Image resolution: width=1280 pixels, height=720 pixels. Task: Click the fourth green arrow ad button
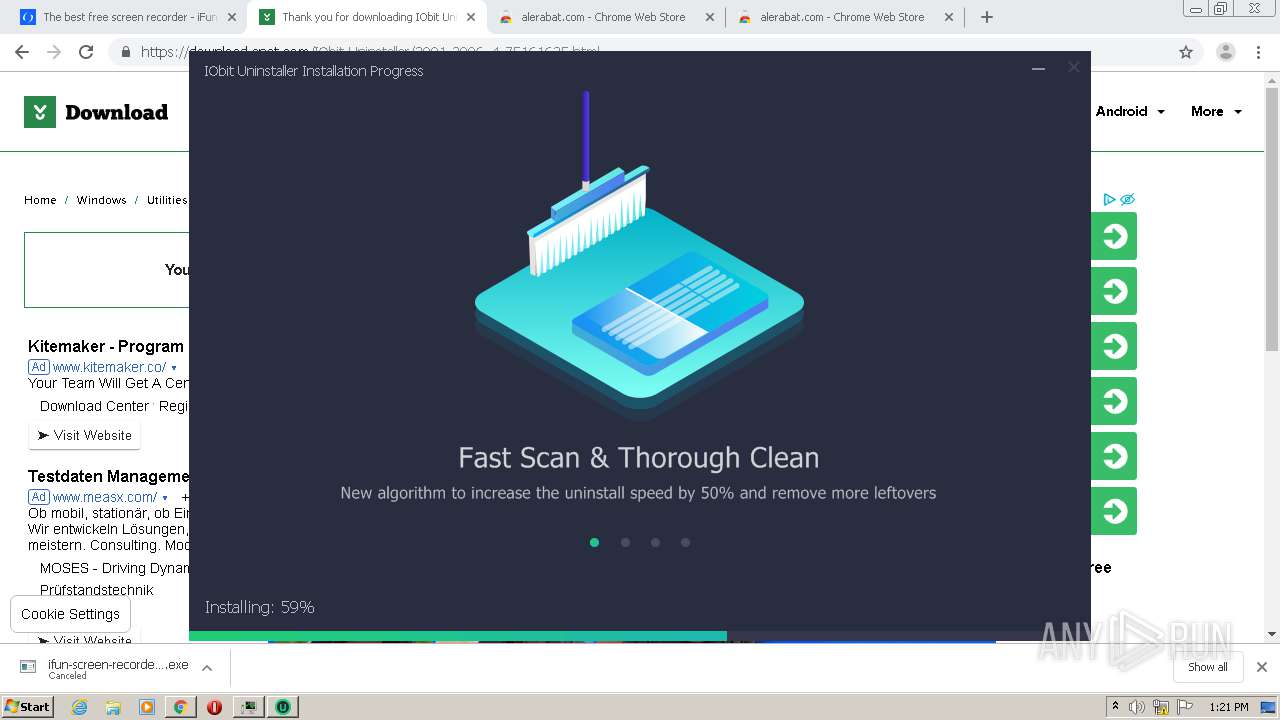click(x=1113, y=401)
